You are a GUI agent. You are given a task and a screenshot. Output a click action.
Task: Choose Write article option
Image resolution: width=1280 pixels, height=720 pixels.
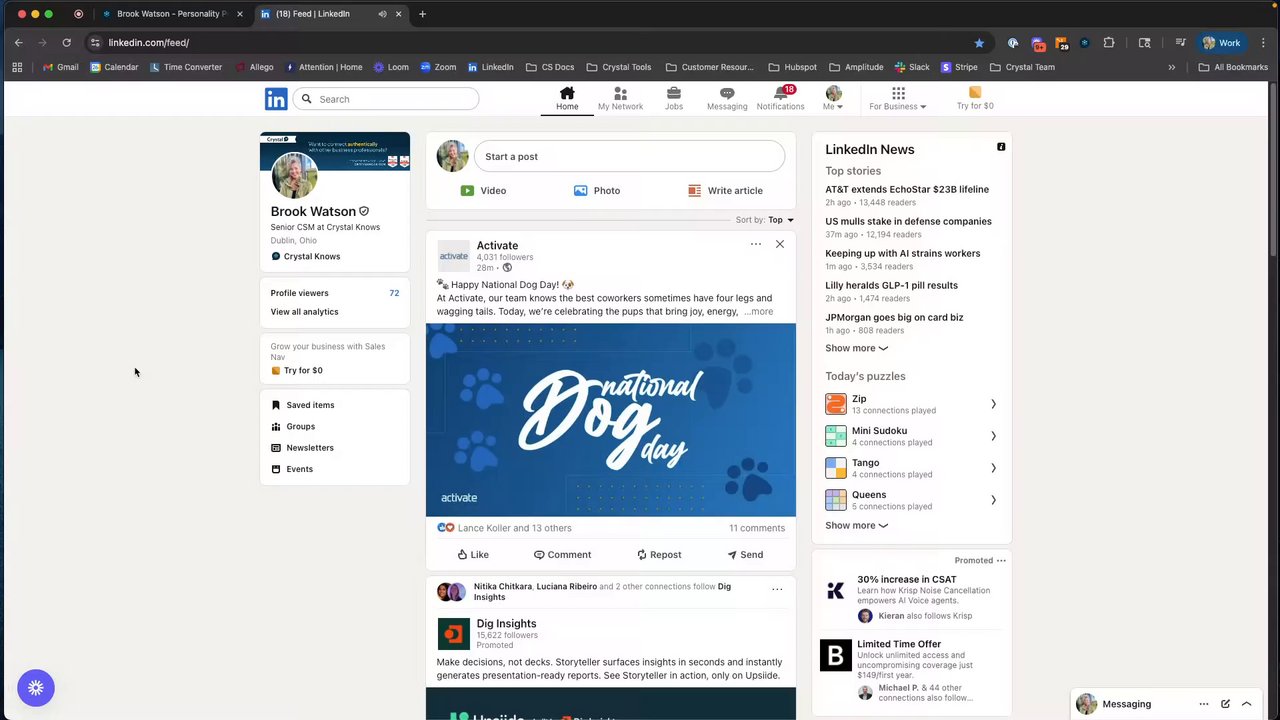click(x=725, y=190)
